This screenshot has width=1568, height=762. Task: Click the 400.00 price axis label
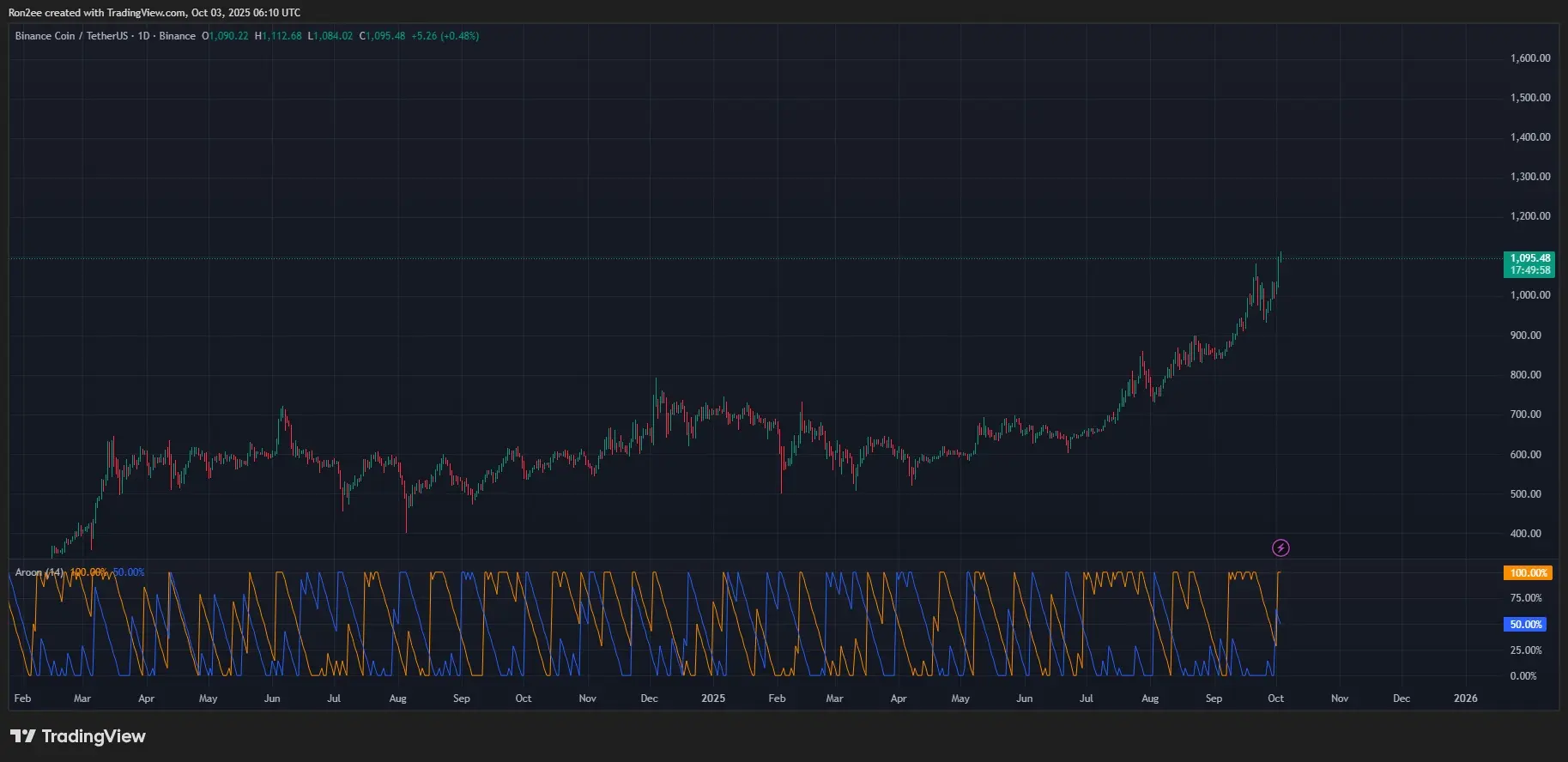tap(1525, 534)
